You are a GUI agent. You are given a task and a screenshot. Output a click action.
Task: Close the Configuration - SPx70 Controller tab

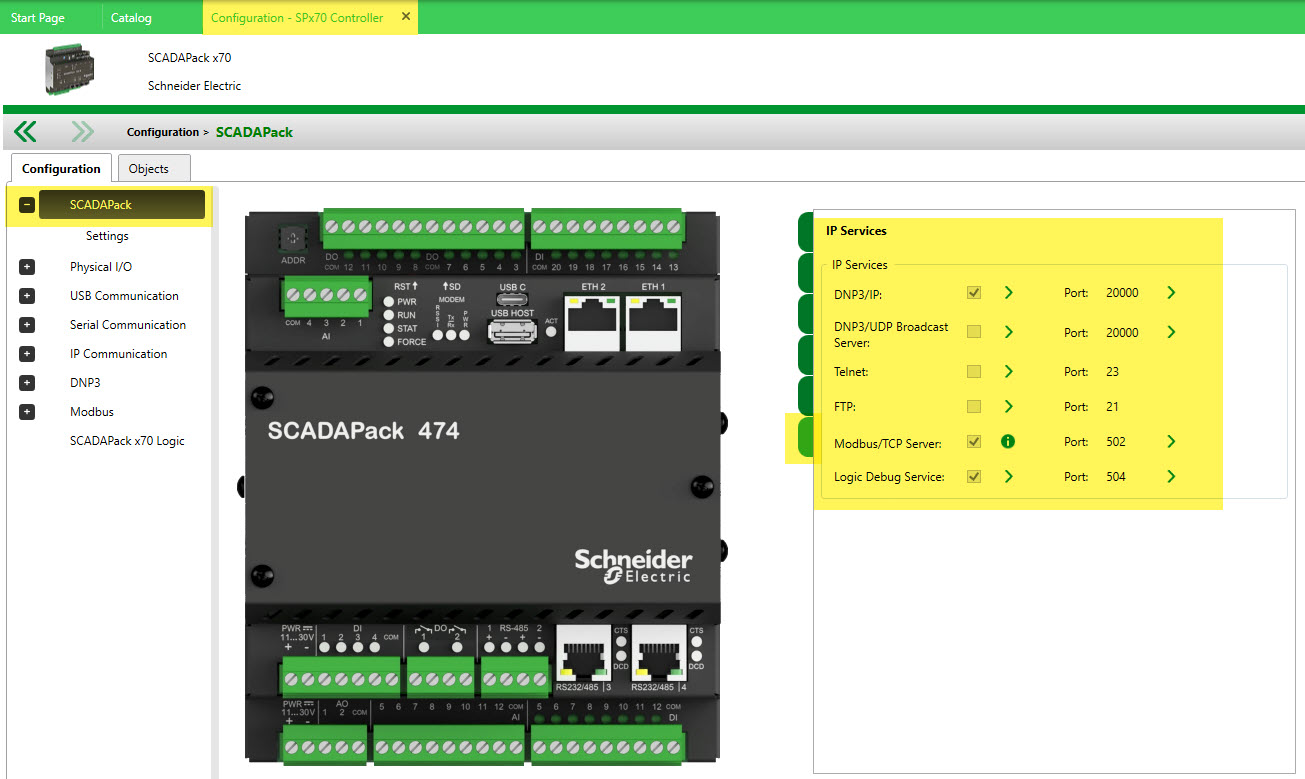tap(405, 17)
